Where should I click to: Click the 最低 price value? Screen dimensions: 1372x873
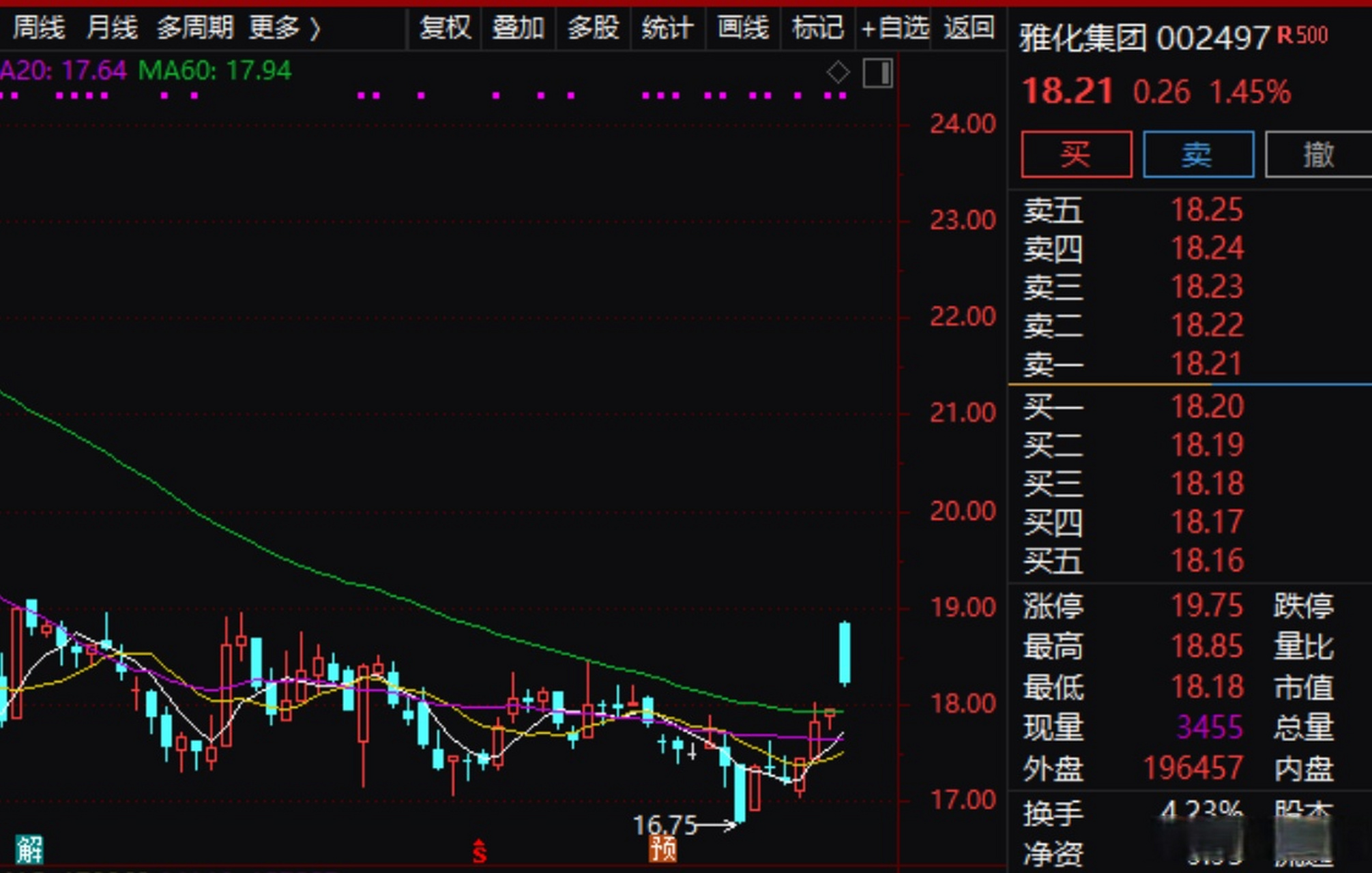pyautogui.click(x=1207, y=686)
